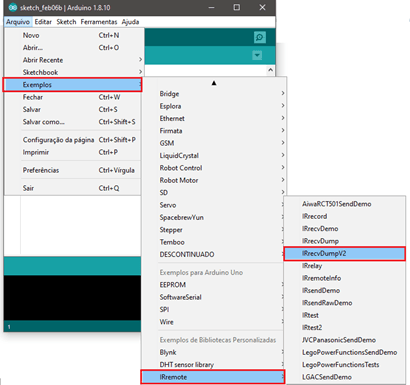Image resolution: width=410 pixels, height=385 pixels.
Task: Expand the Sketchbook submenu
Action: 73,72
